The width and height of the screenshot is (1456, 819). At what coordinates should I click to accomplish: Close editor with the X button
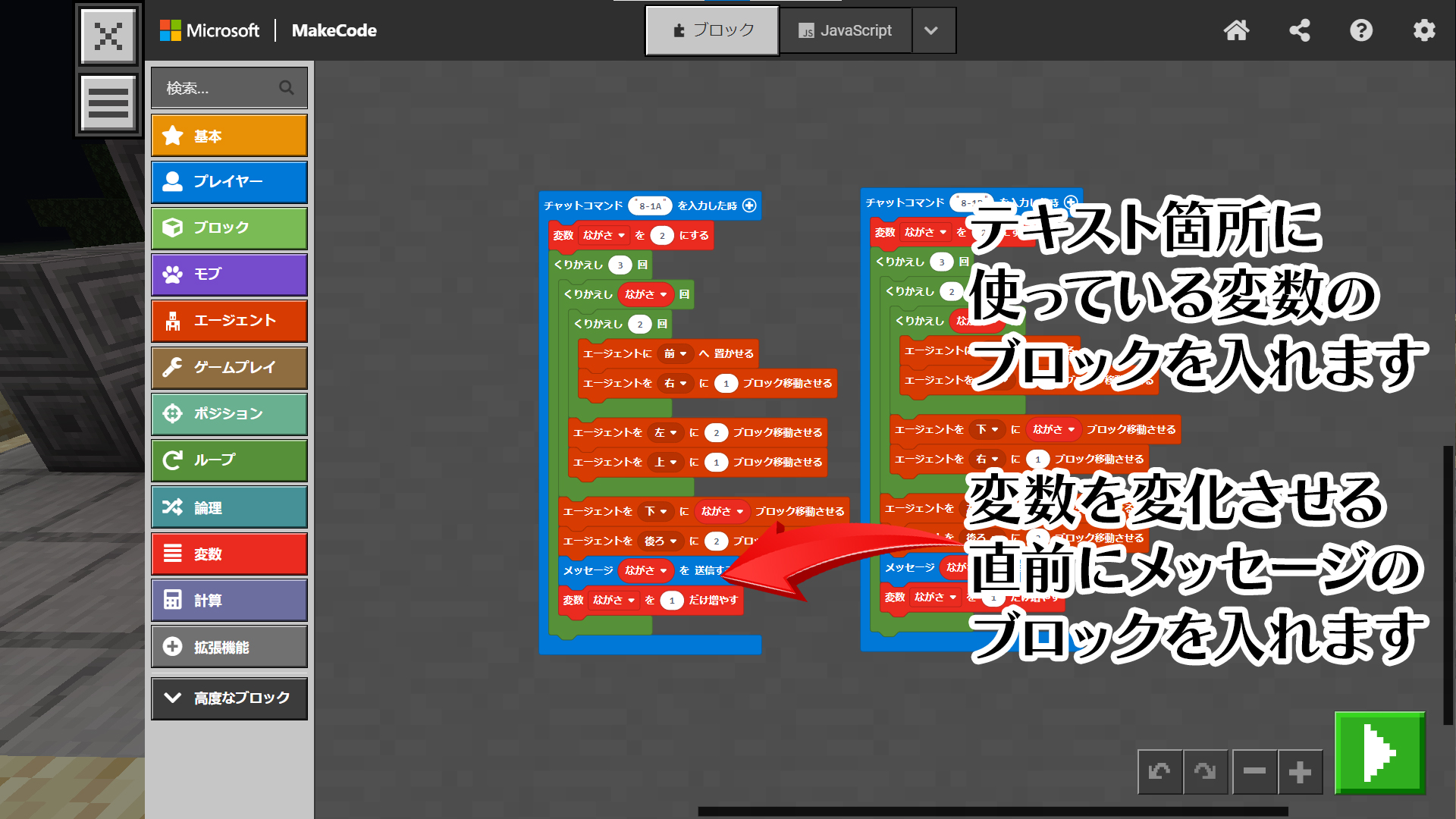tap(108, 36)
